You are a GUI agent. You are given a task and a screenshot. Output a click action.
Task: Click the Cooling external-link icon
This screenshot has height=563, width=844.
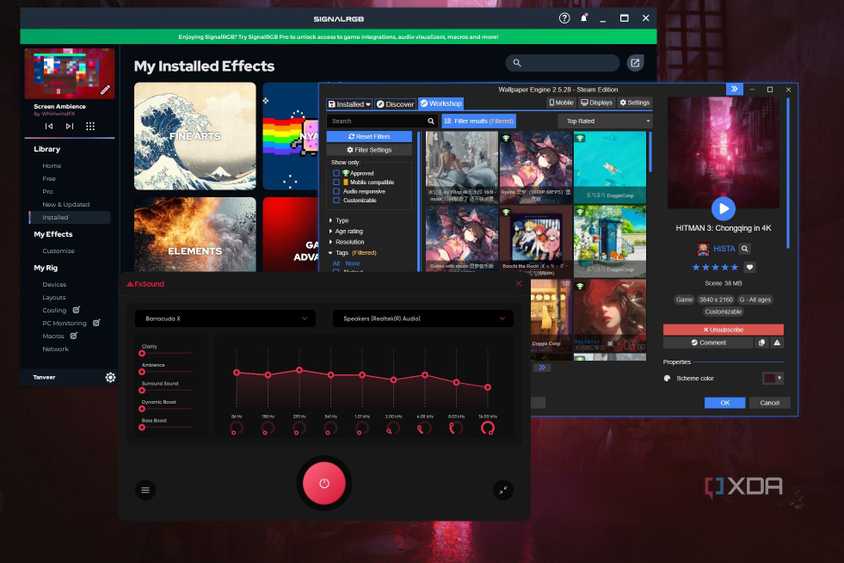[76, 309]
